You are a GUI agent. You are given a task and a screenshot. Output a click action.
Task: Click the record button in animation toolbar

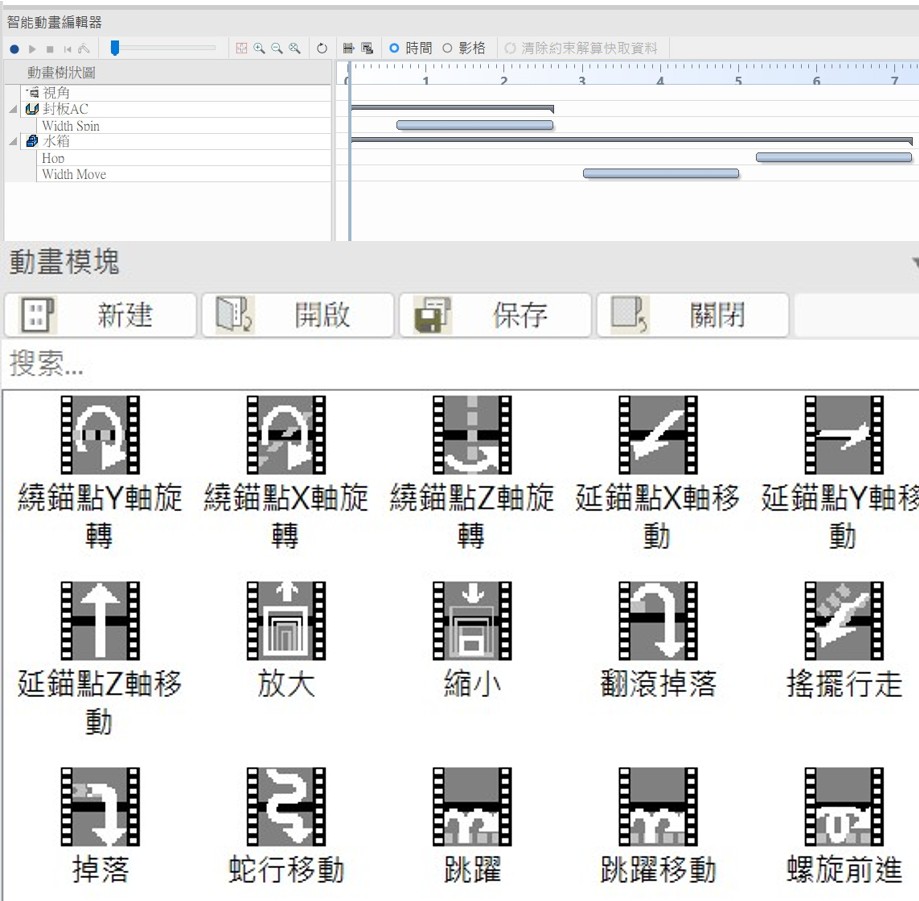[x=14, y=48]
